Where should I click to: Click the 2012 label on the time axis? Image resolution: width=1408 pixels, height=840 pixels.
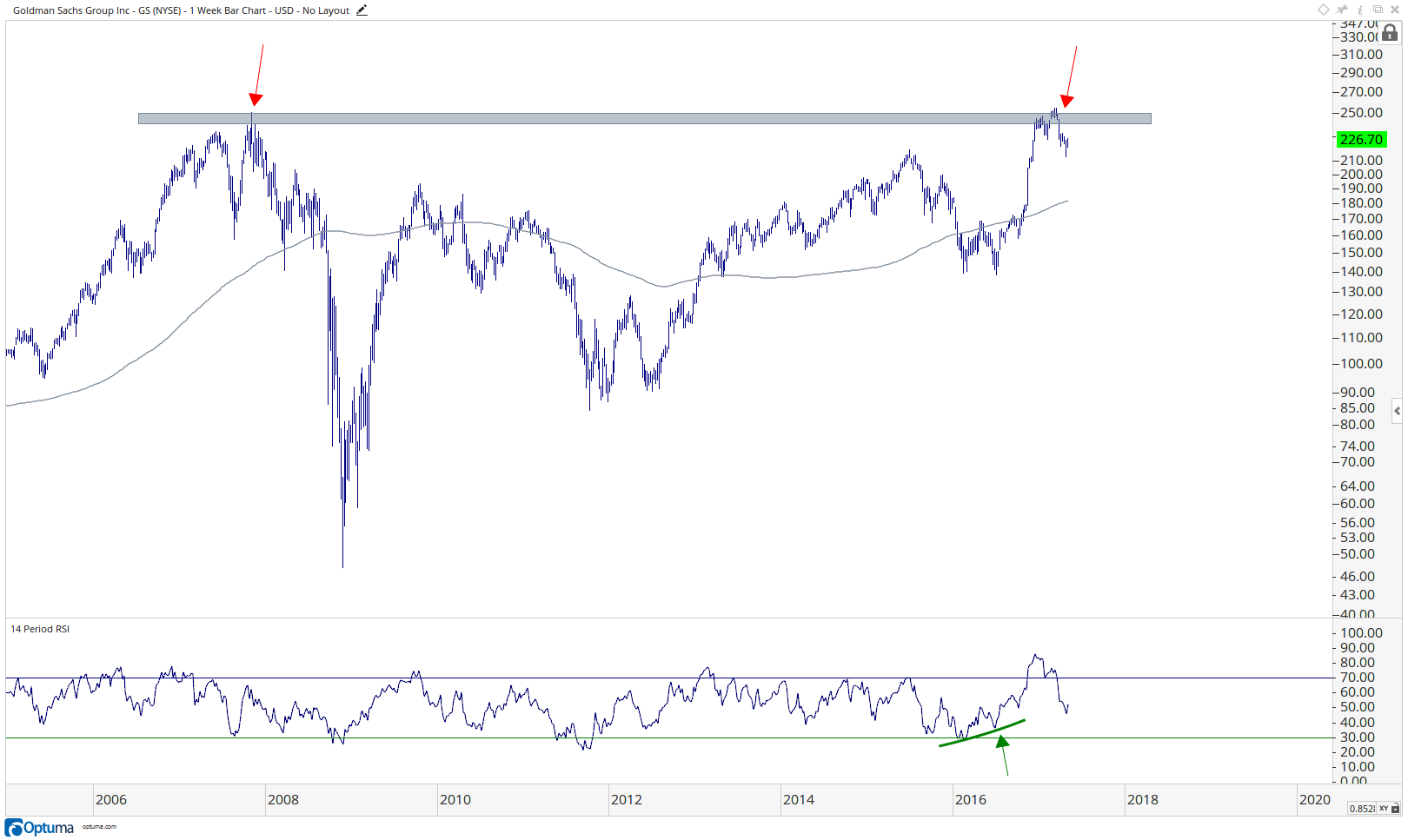point(627,800)
